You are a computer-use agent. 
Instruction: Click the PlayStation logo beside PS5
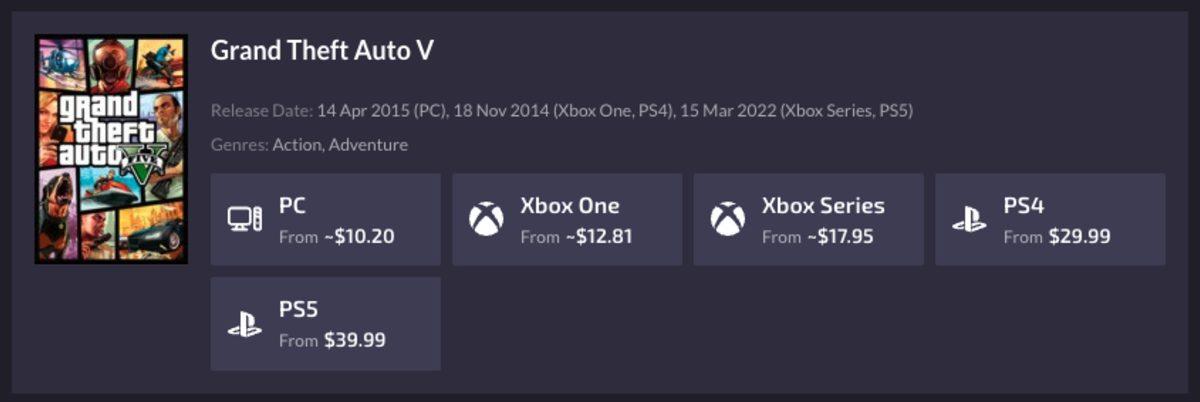click(x=245, y=324)
